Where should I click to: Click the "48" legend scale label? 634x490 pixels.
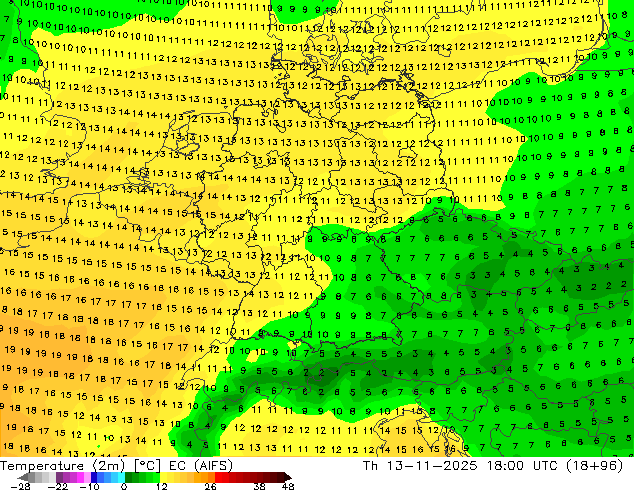[x=288, y=486]
